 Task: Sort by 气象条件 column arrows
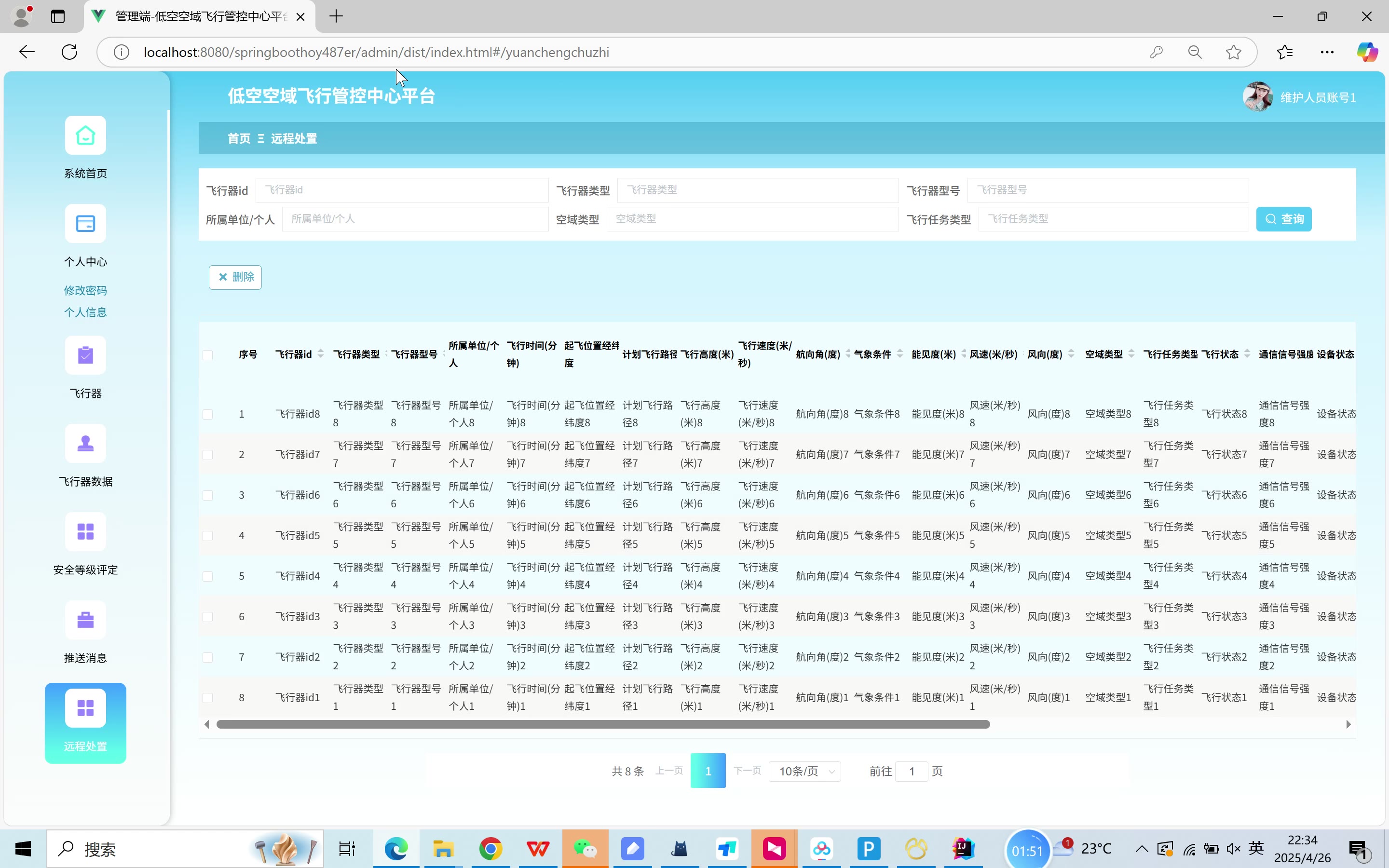[x=900, y=354]
